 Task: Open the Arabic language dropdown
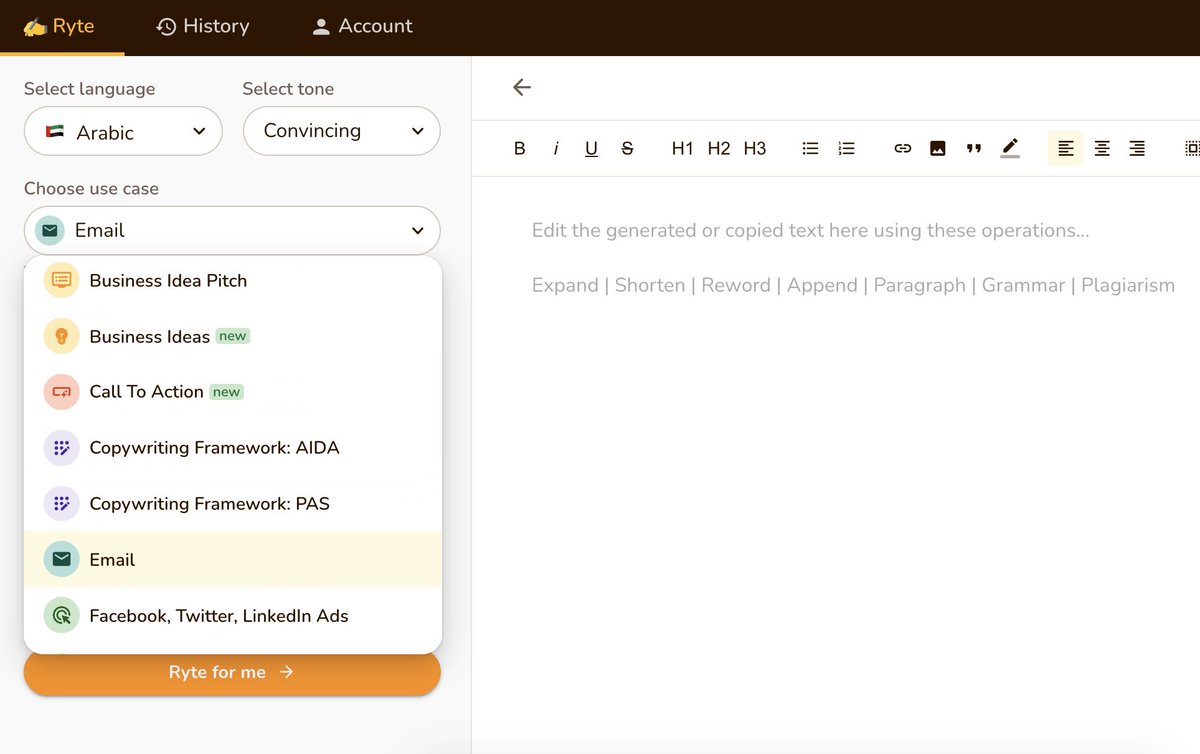tap(123, 131)
